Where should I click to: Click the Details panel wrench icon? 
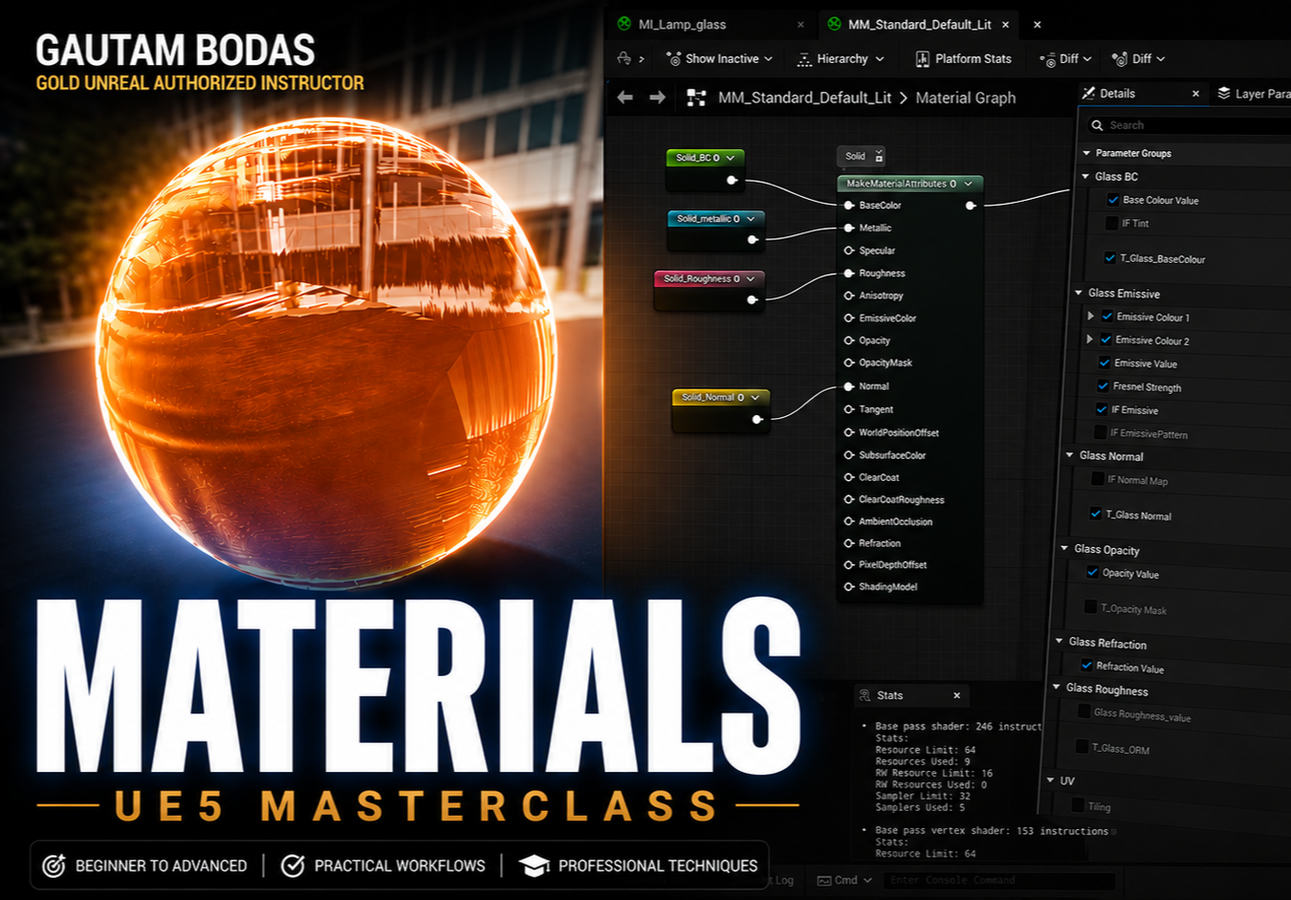point(1089,93)
